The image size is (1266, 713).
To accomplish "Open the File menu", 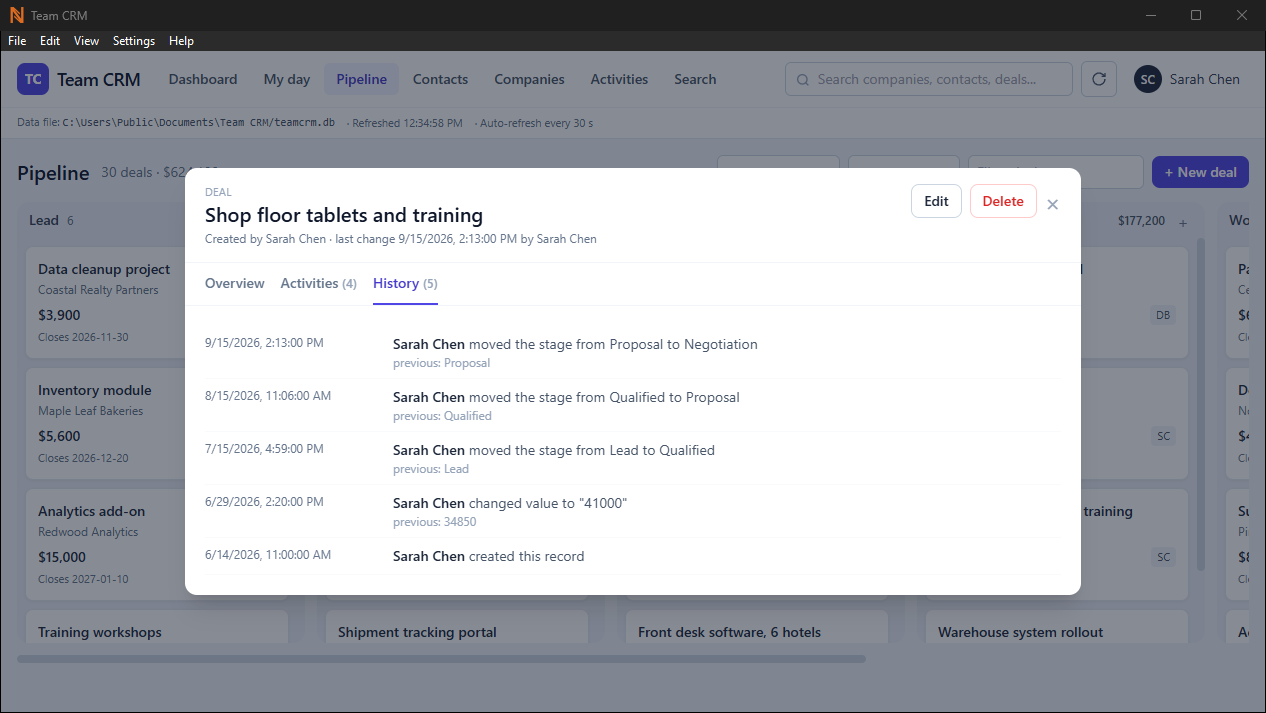I will pyautogui.click(x=17, y=41).
